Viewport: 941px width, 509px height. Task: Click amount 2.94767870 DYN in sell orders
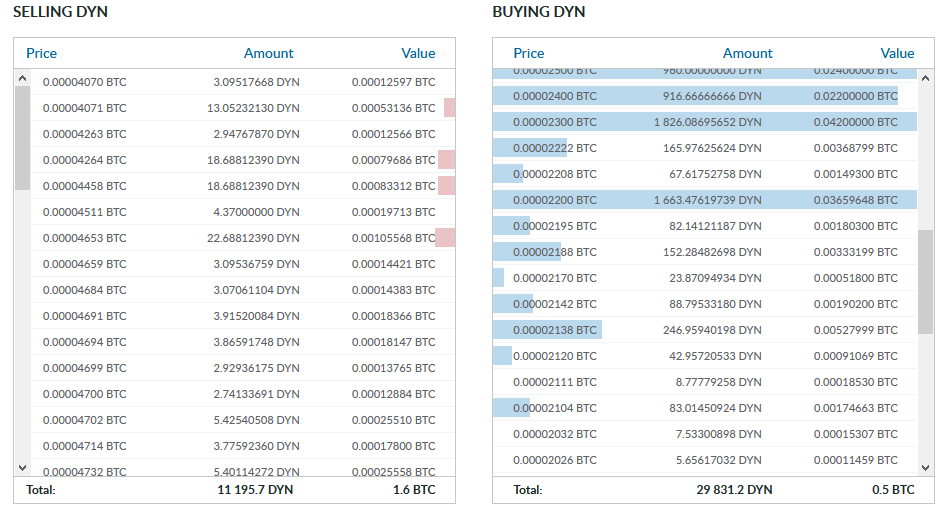pos(256,134)
